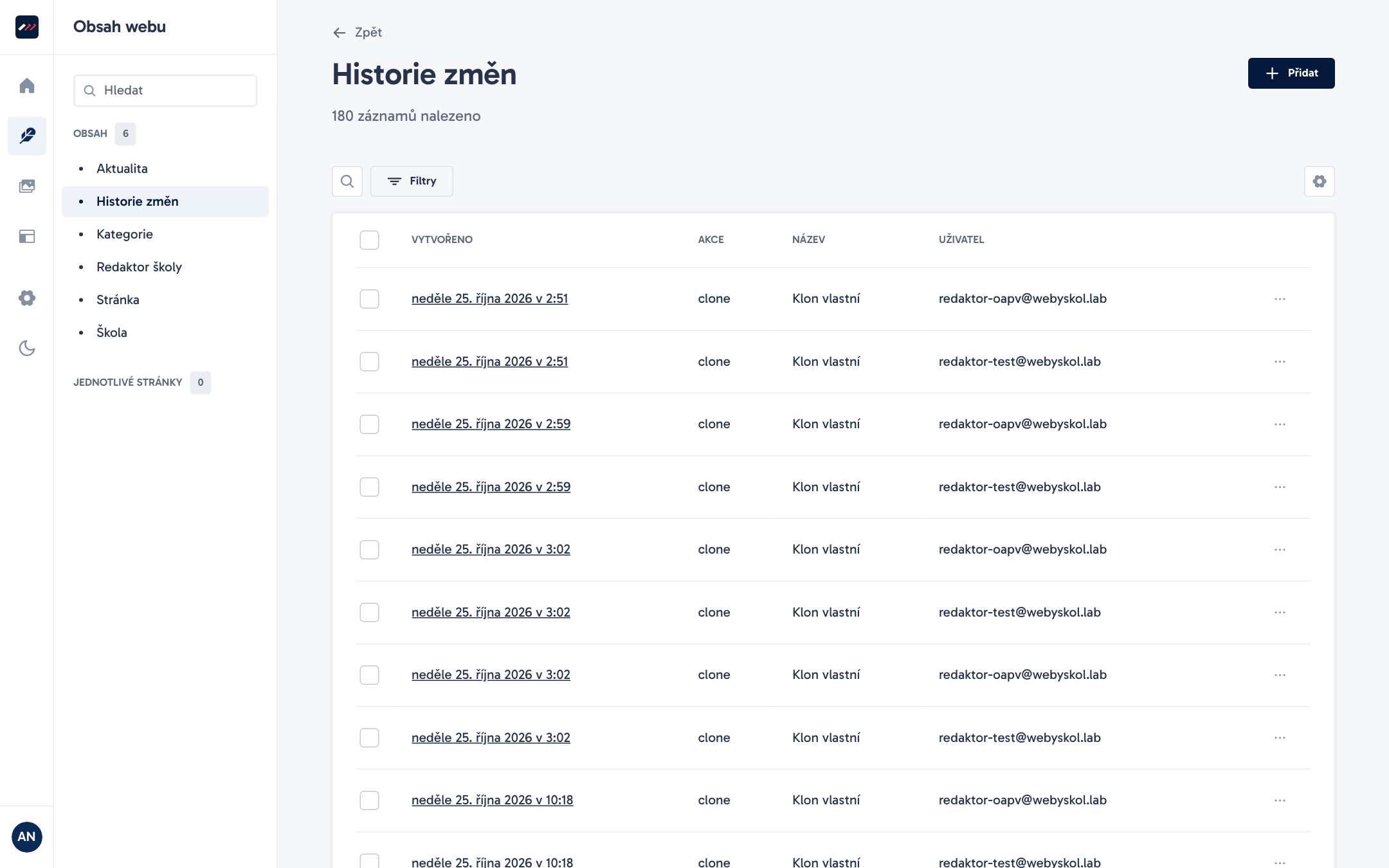The width and height of the screenshot is (1389, 868).
Task: Open the 2:51 redaktor-oapv record date link
Action: pos(489,298)
